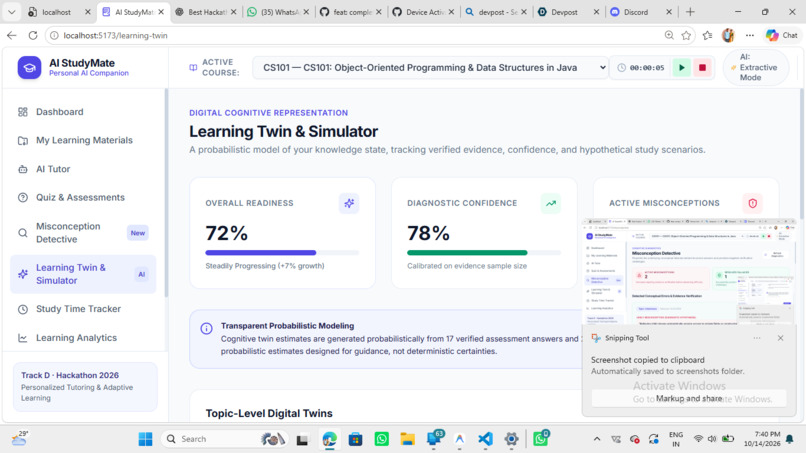Click the Diagnostic Confidence trend icon
Image resolution: width=806 pixels, height=453 pixels.
coord(551,203)
